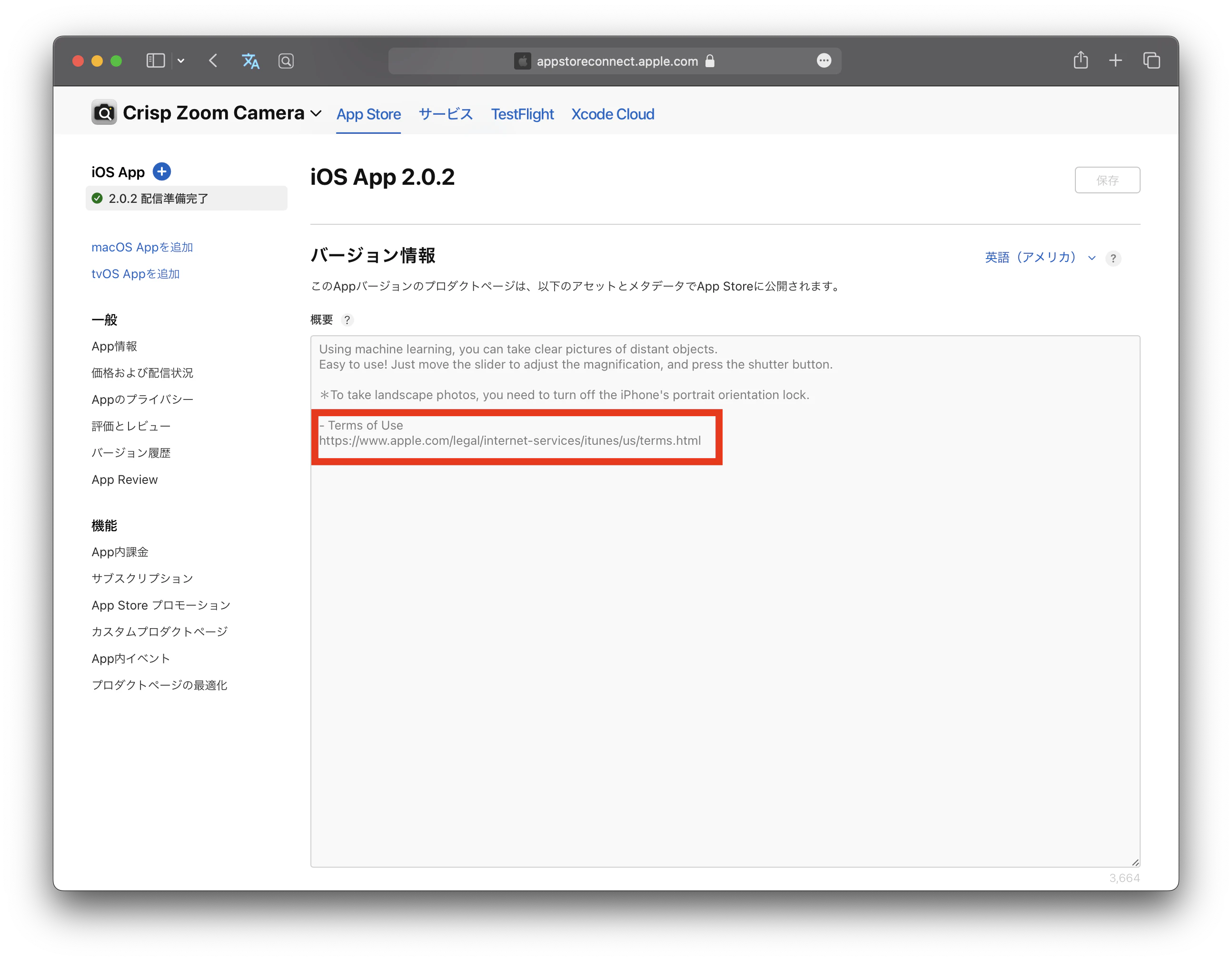
Task: Click the Safari sidebar toggle icon
Action: (155, 60)
